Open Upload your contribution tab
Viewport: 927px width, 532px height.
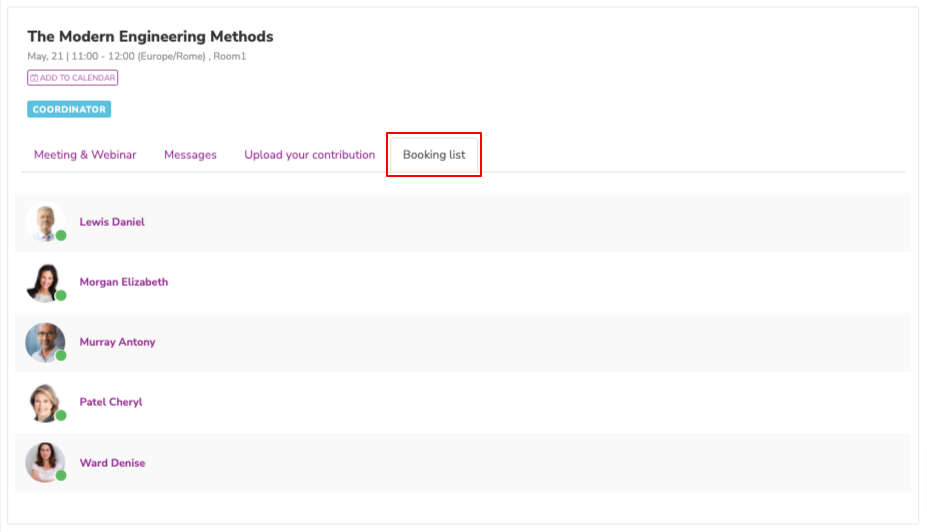click(310, 155)
